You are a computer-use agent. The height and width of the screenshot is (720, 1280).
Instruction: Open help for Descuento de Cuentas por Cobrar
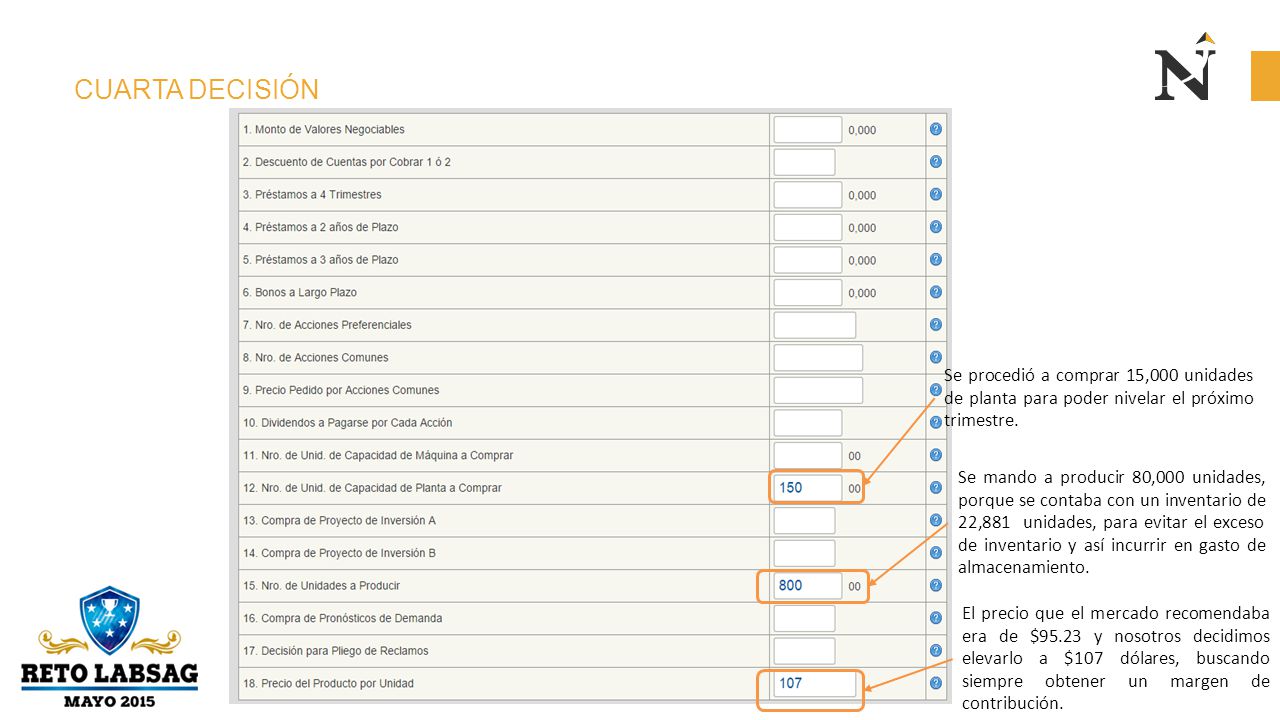936,161
